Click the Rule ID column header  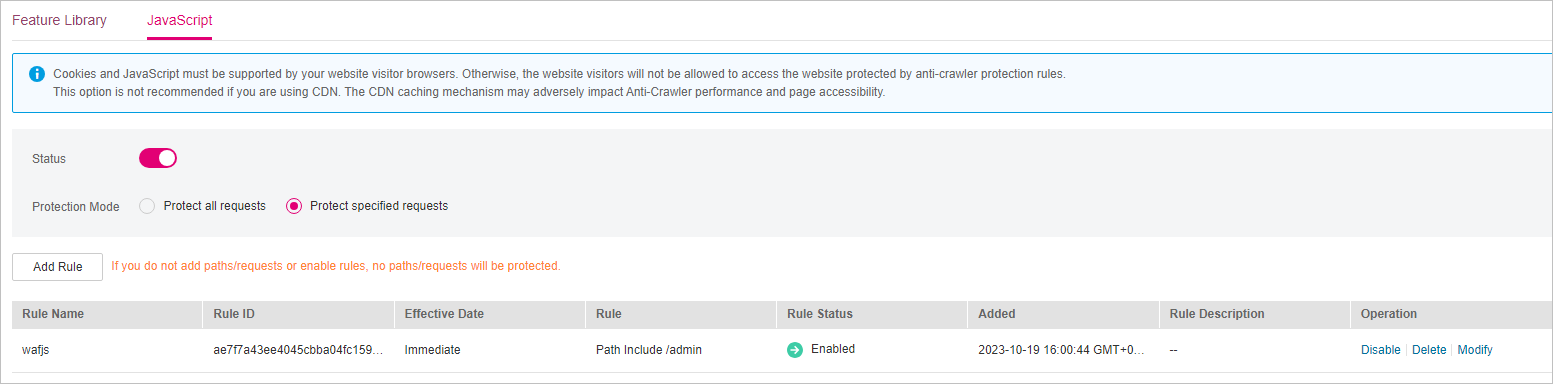[x=234, y=314]
